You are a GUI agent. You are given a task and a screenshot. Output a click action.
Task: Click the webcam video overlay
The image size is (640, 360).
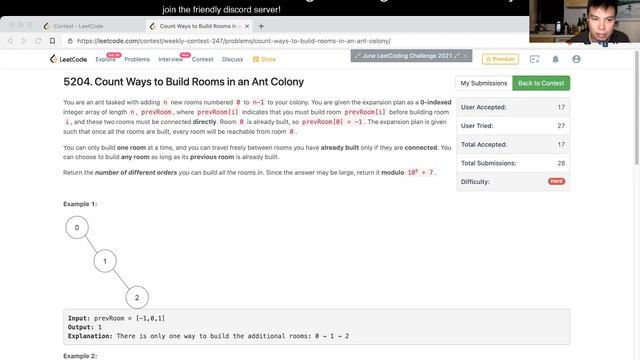coord(584,21)
